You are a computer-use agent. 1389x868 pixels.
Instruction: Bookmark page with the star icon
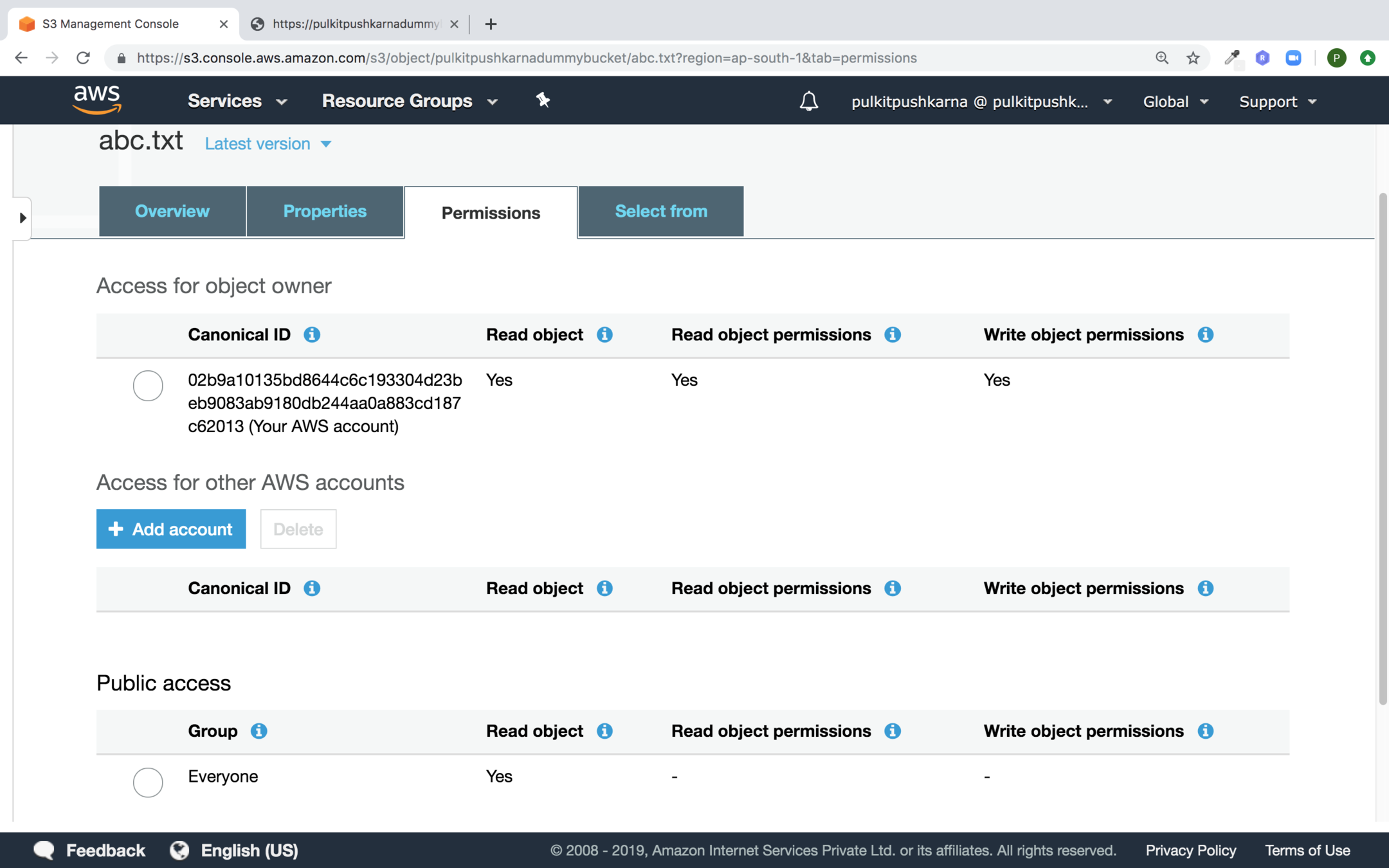tap(1193, 58)
